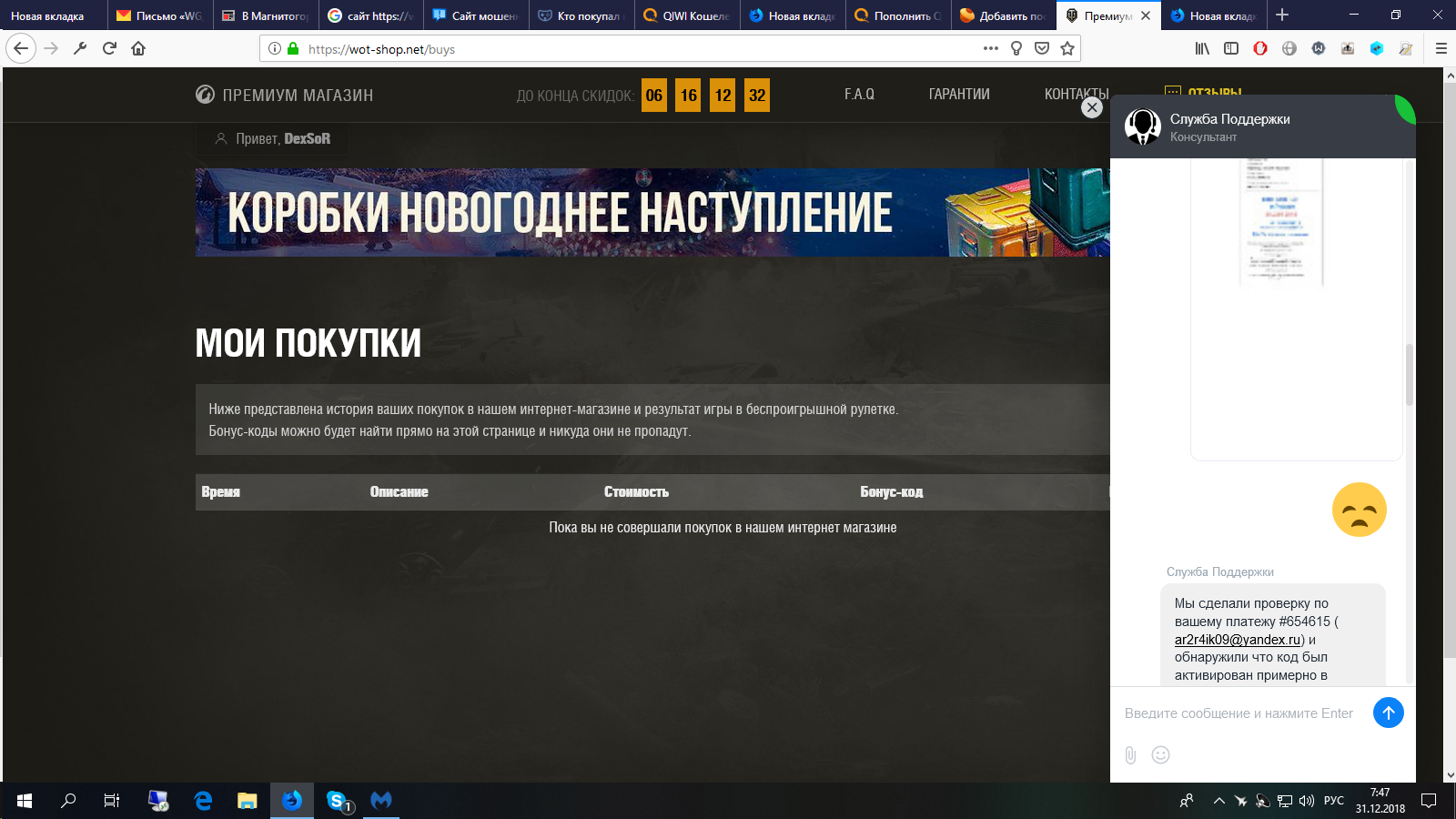Open page actions three-dots menu
Screen dimensions: 1456x819
(x=991, y=48)
